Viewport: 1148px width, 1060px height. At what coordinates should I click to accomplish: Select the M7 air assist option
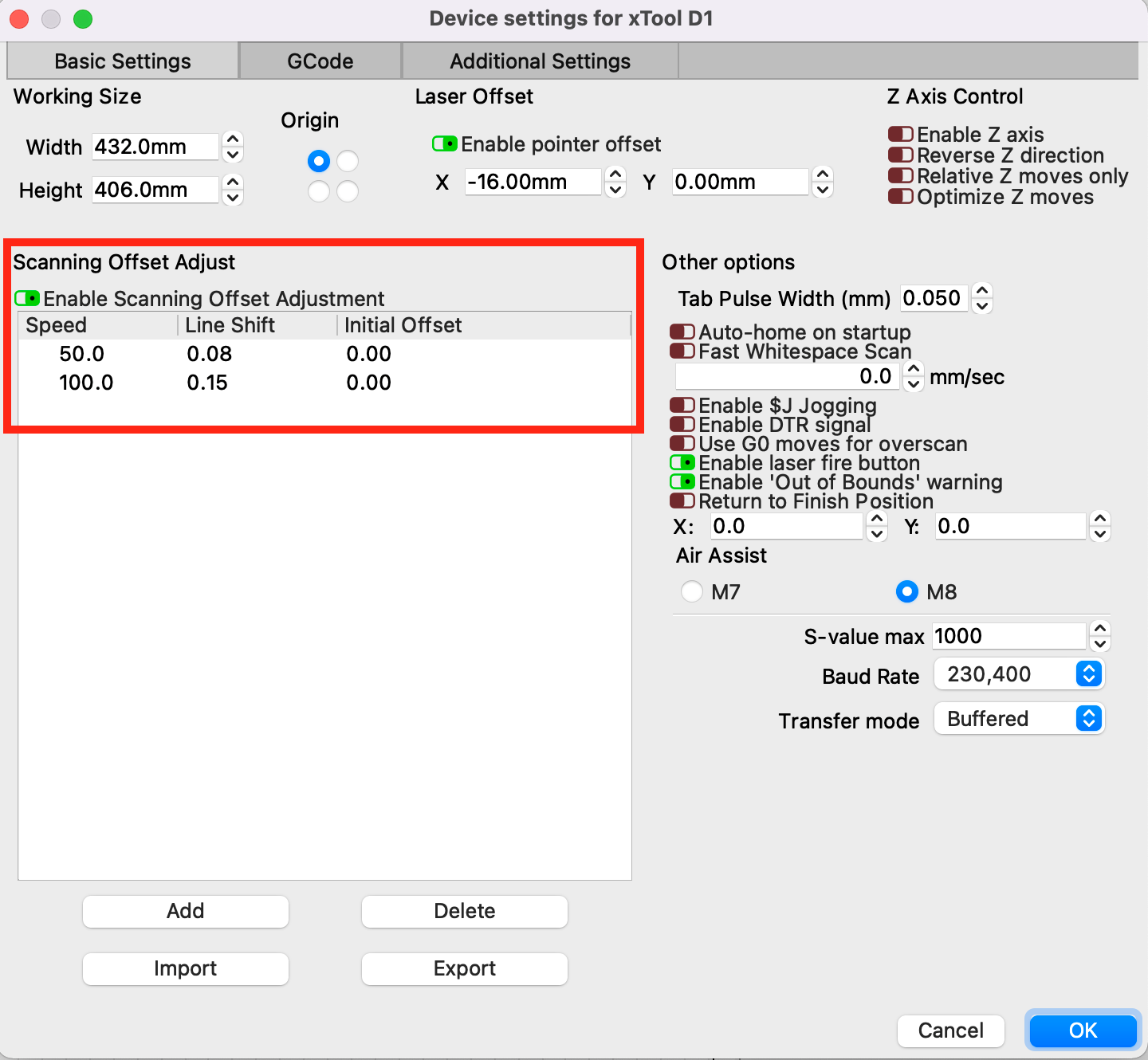692,591
